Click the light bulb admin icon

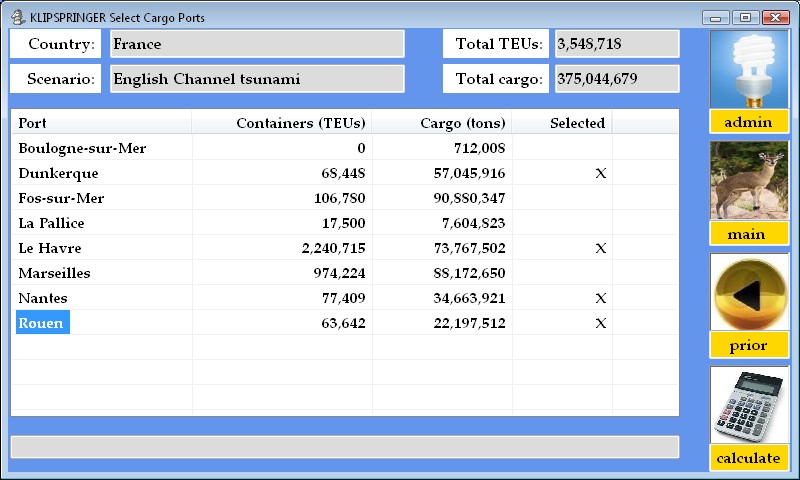pos(749,69)
